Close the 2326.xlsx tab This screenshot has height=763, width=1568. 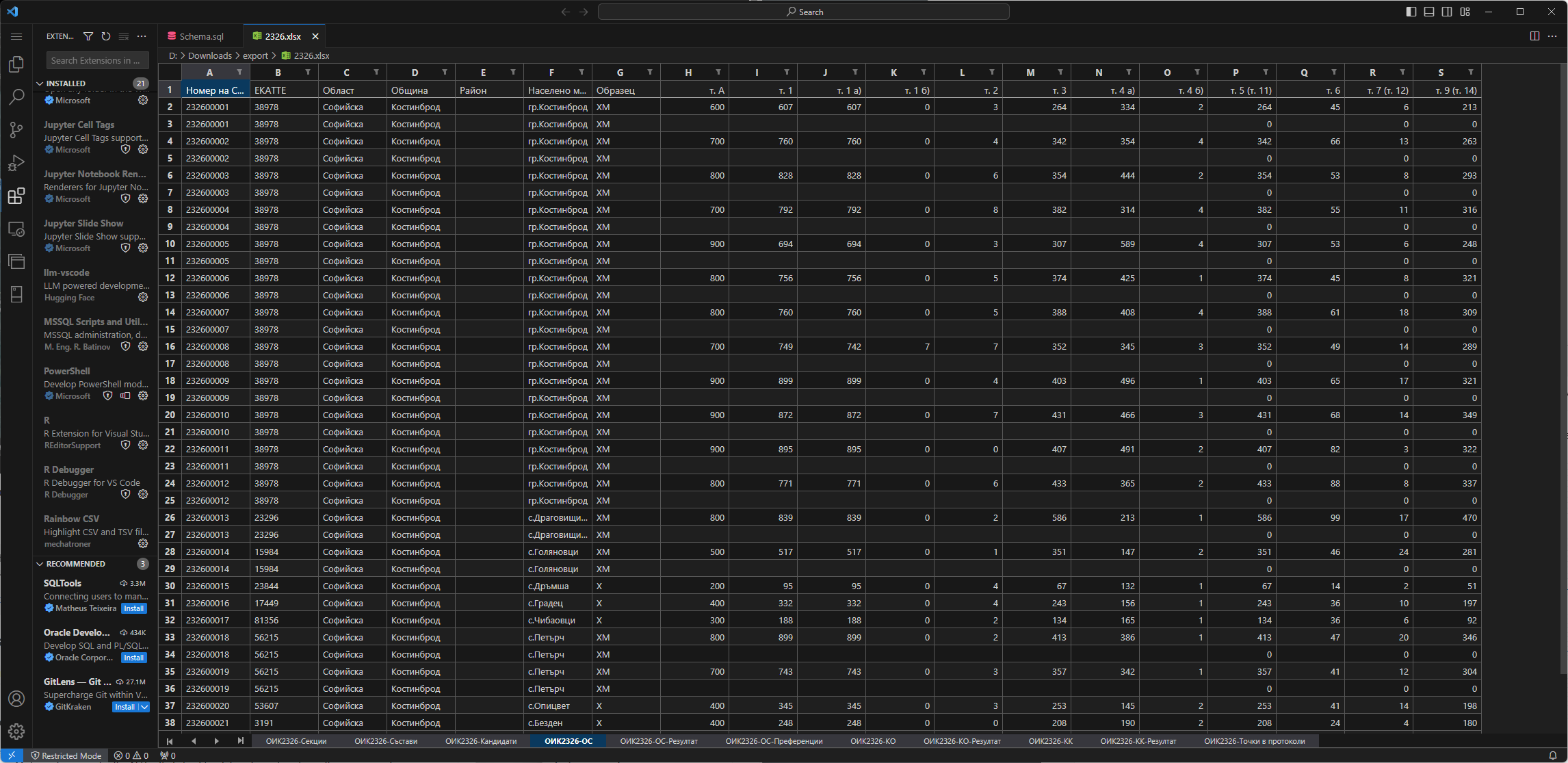click(315, 36)
